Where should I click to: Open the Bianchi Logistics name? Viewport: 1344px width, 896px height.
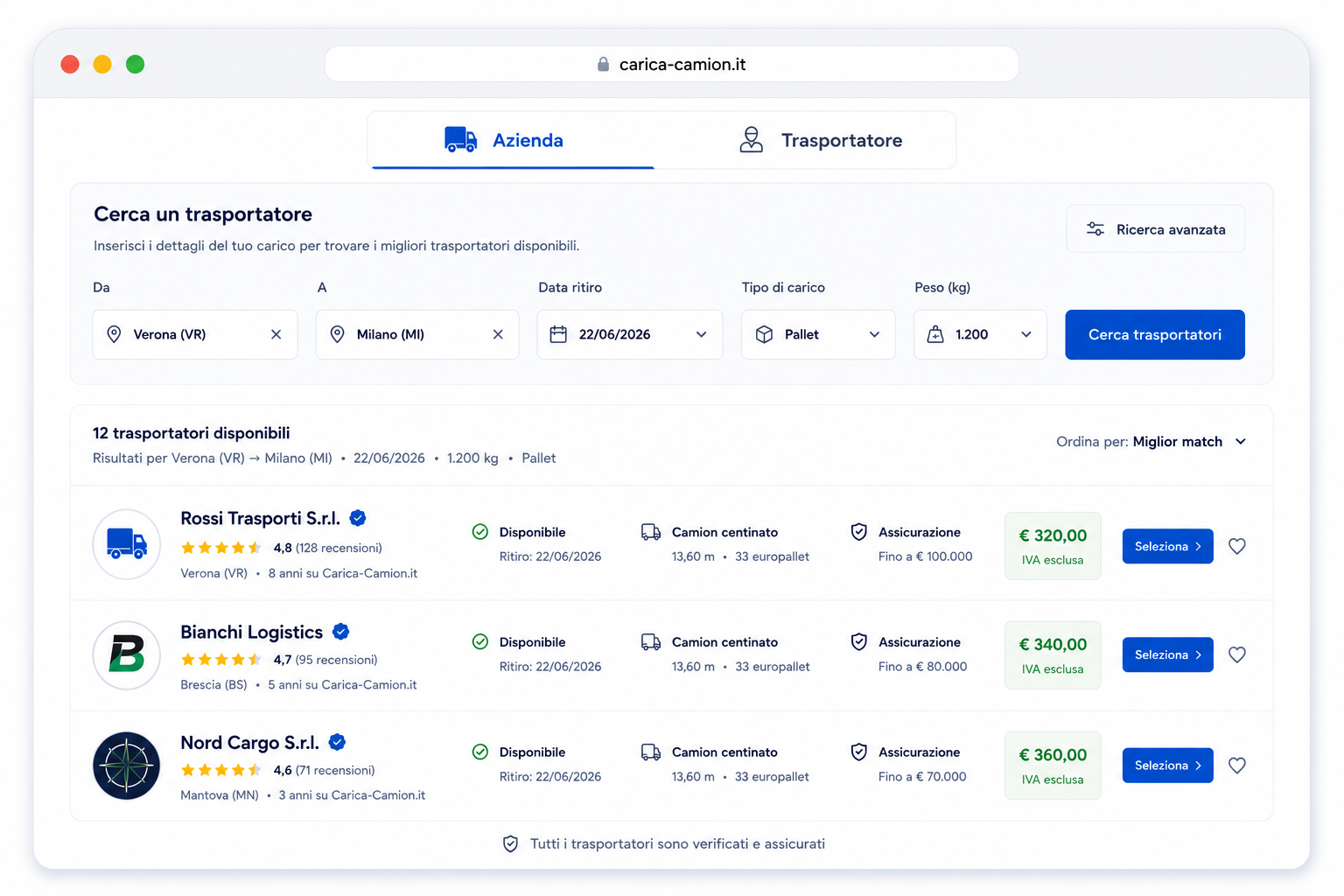click(252, 632)
